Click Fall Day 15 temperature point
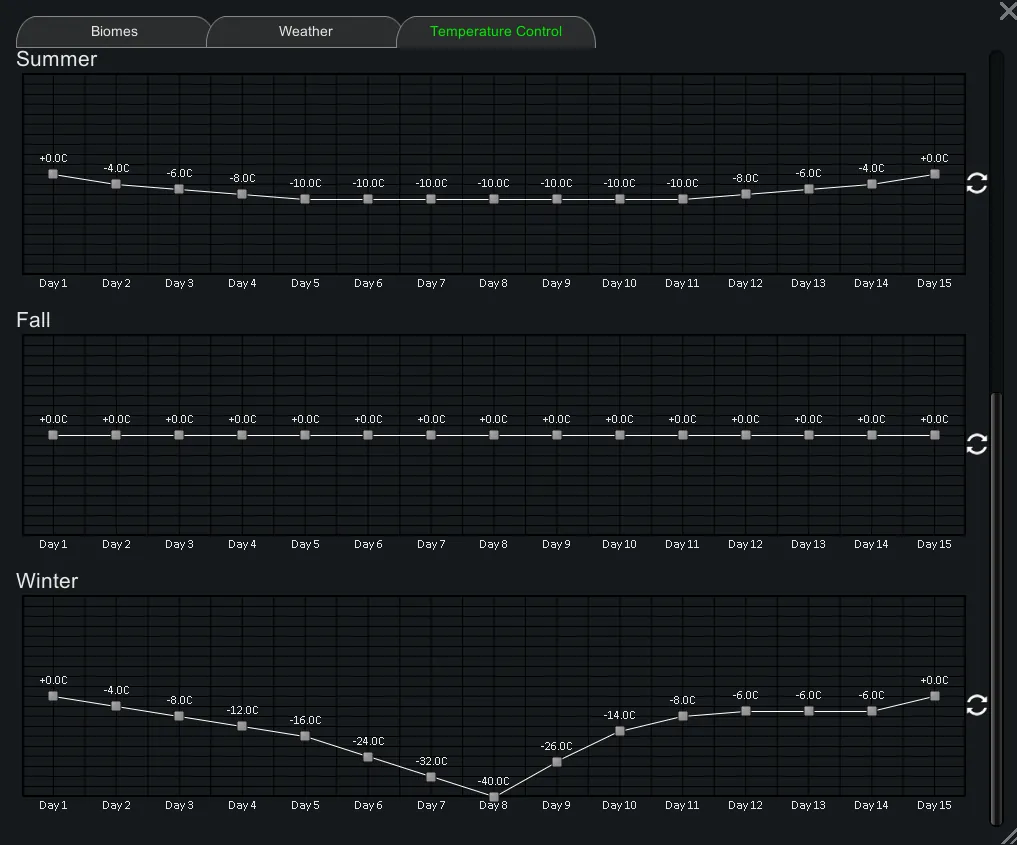 click(x=935, y=435)
